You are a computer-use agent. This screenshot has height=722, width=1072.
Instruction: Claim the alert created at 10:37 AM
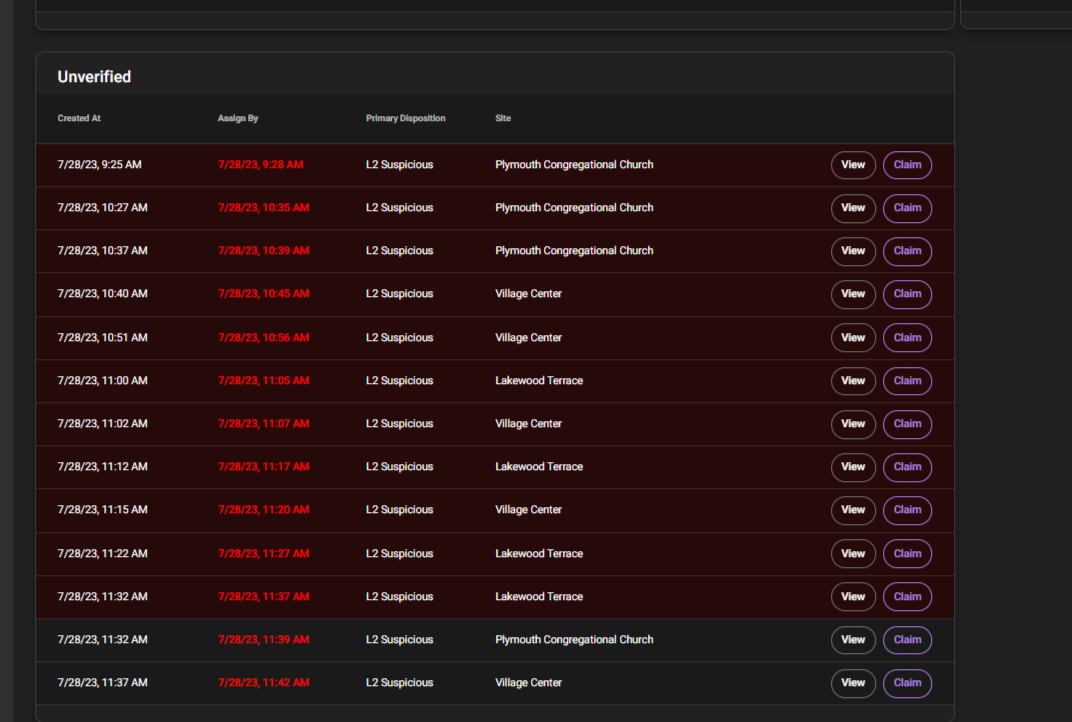pyautogui.click(x=907, y=251)
